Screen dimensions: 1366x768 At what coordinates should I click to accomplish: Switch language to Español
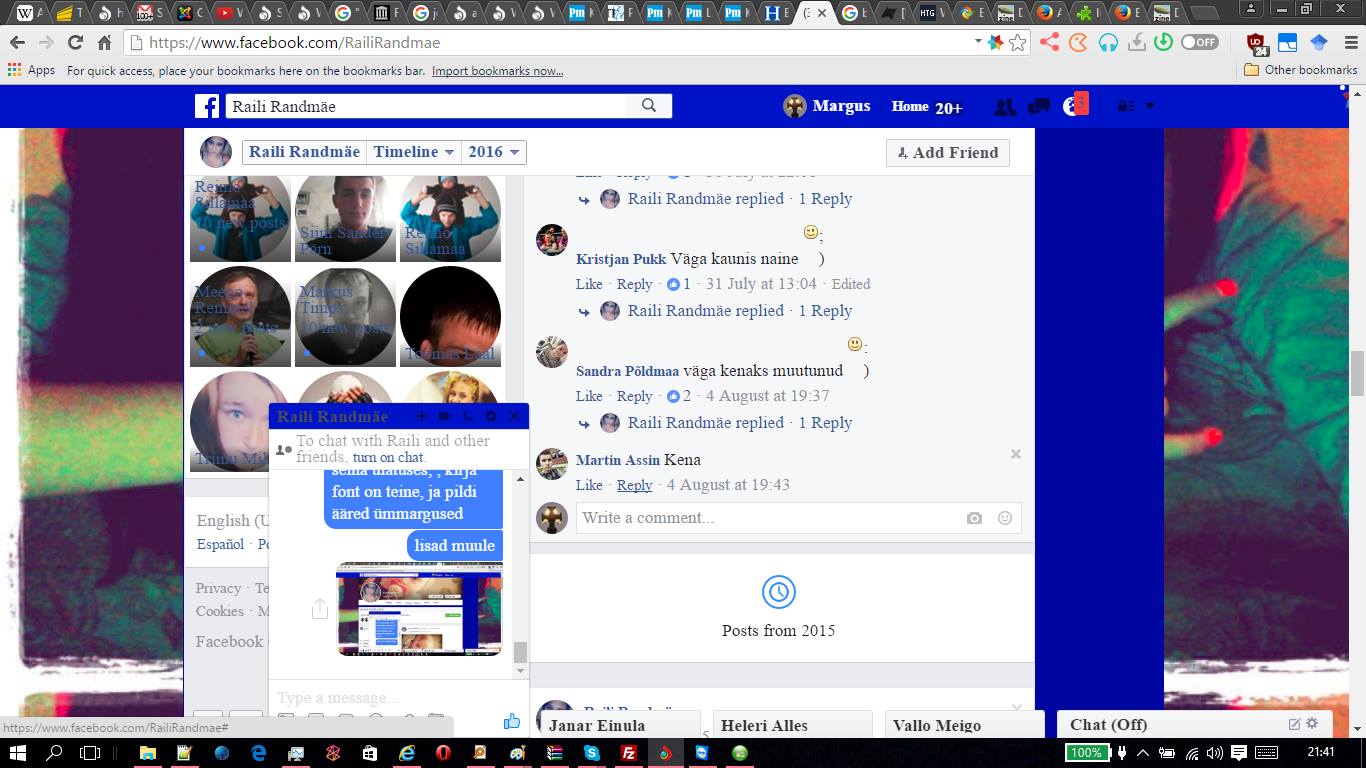(220, 545)
